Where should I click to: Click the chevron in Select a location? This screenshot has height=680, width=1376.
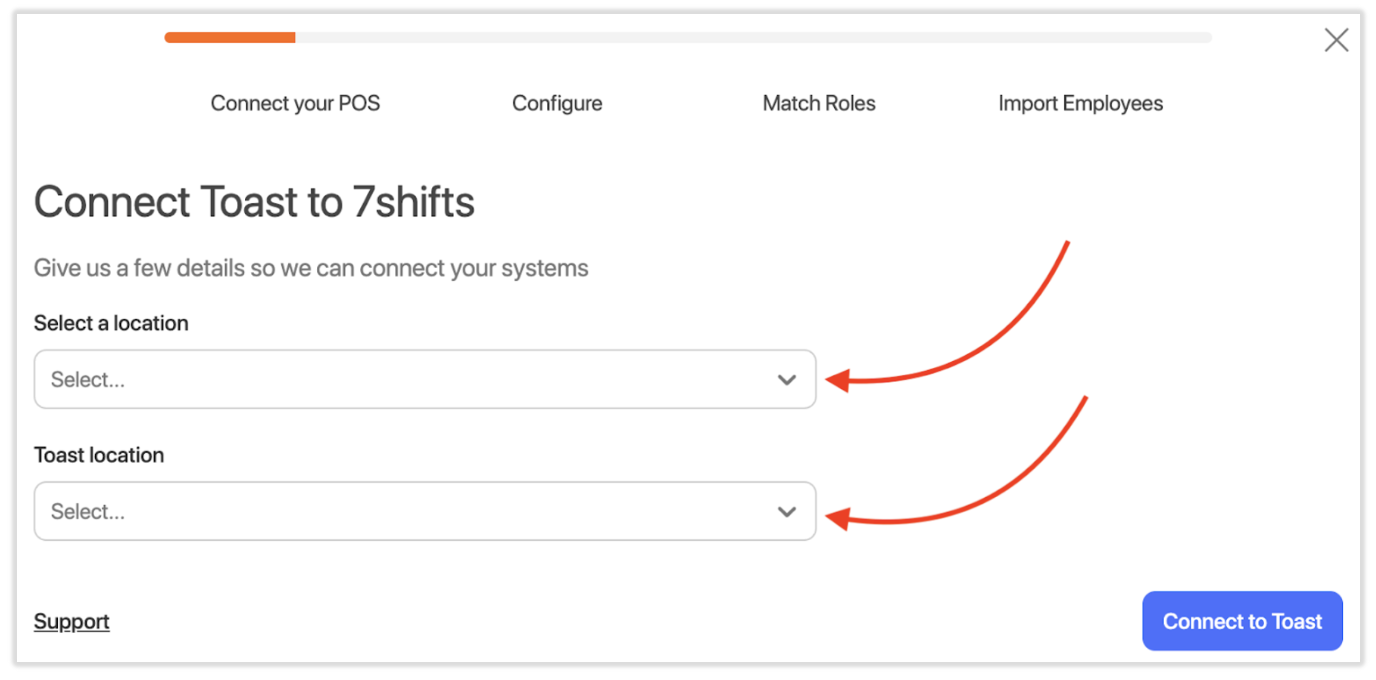pyautogui.click(x=787, y=380)
